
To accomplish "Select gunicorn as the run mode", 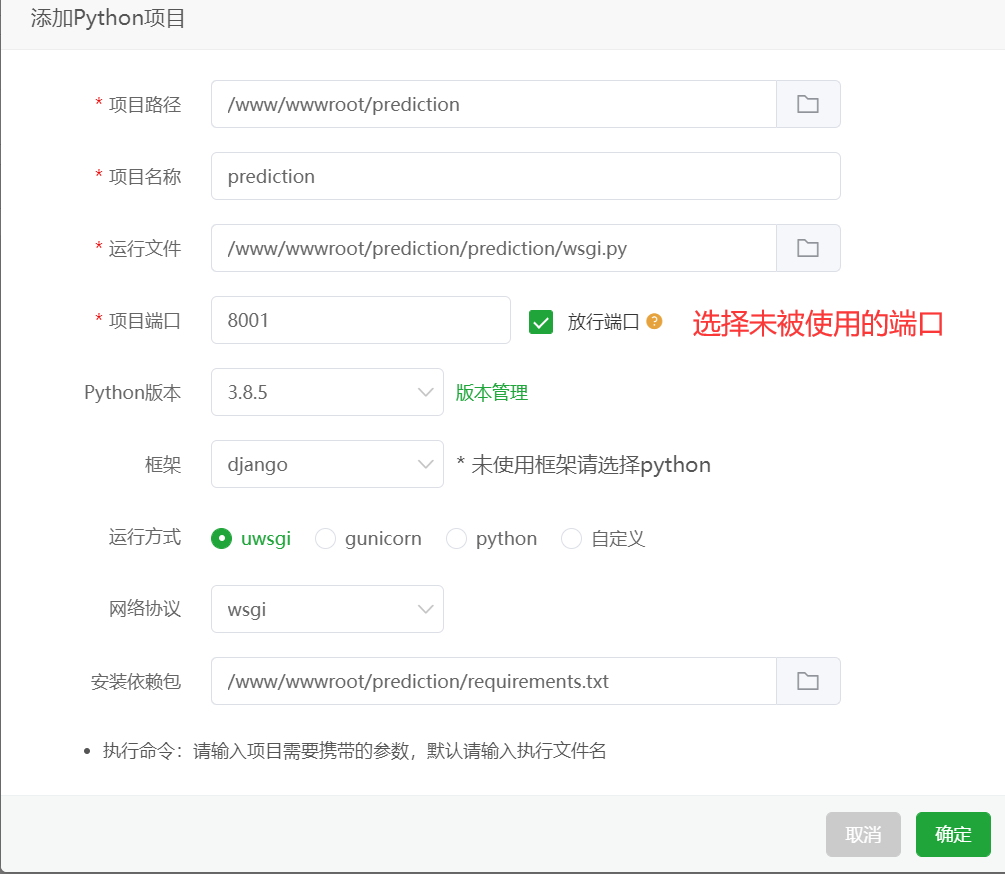I will click(325, 539).
